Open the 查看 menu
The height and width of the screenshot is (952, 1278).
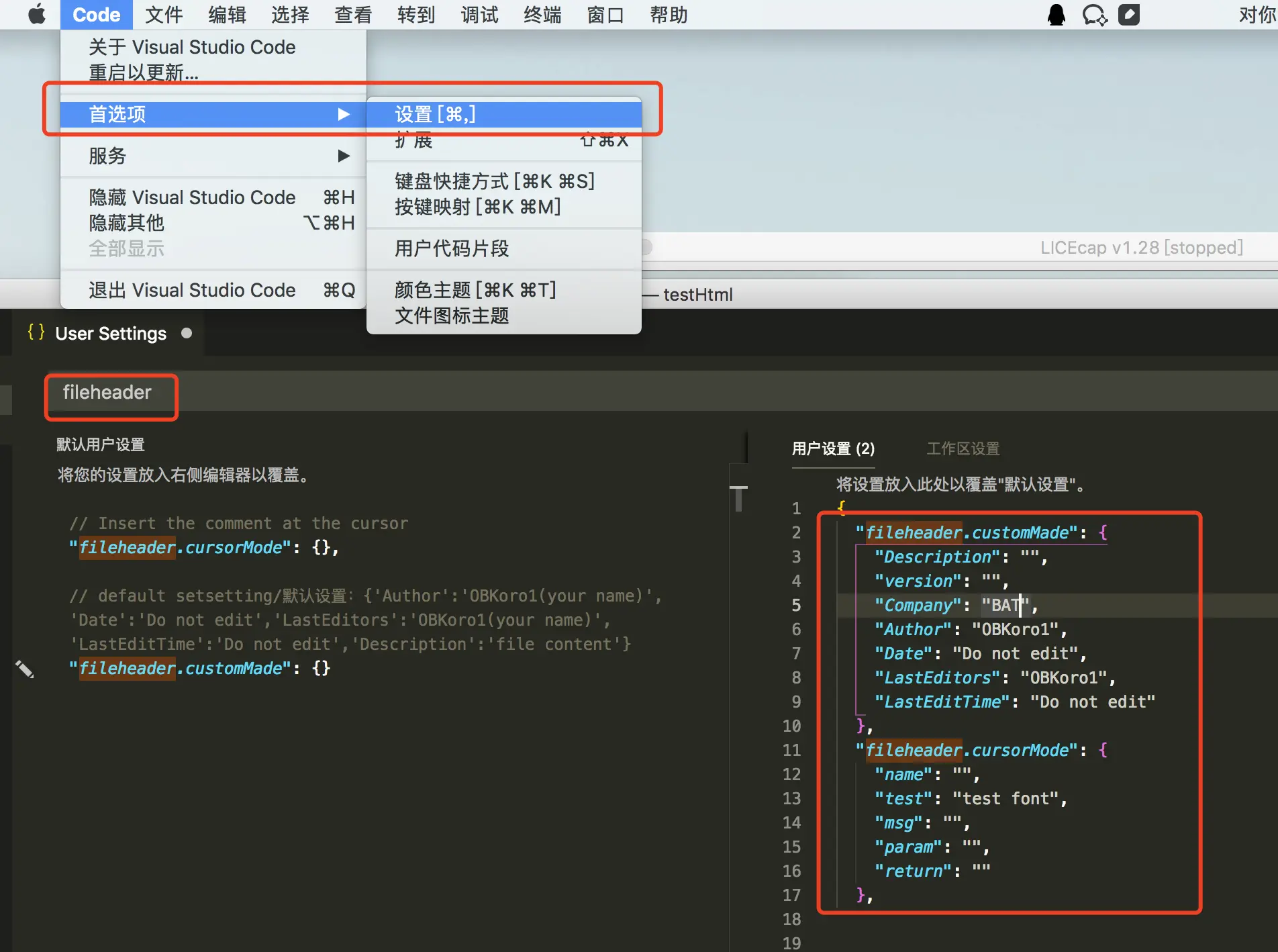(x=353, y=15)
